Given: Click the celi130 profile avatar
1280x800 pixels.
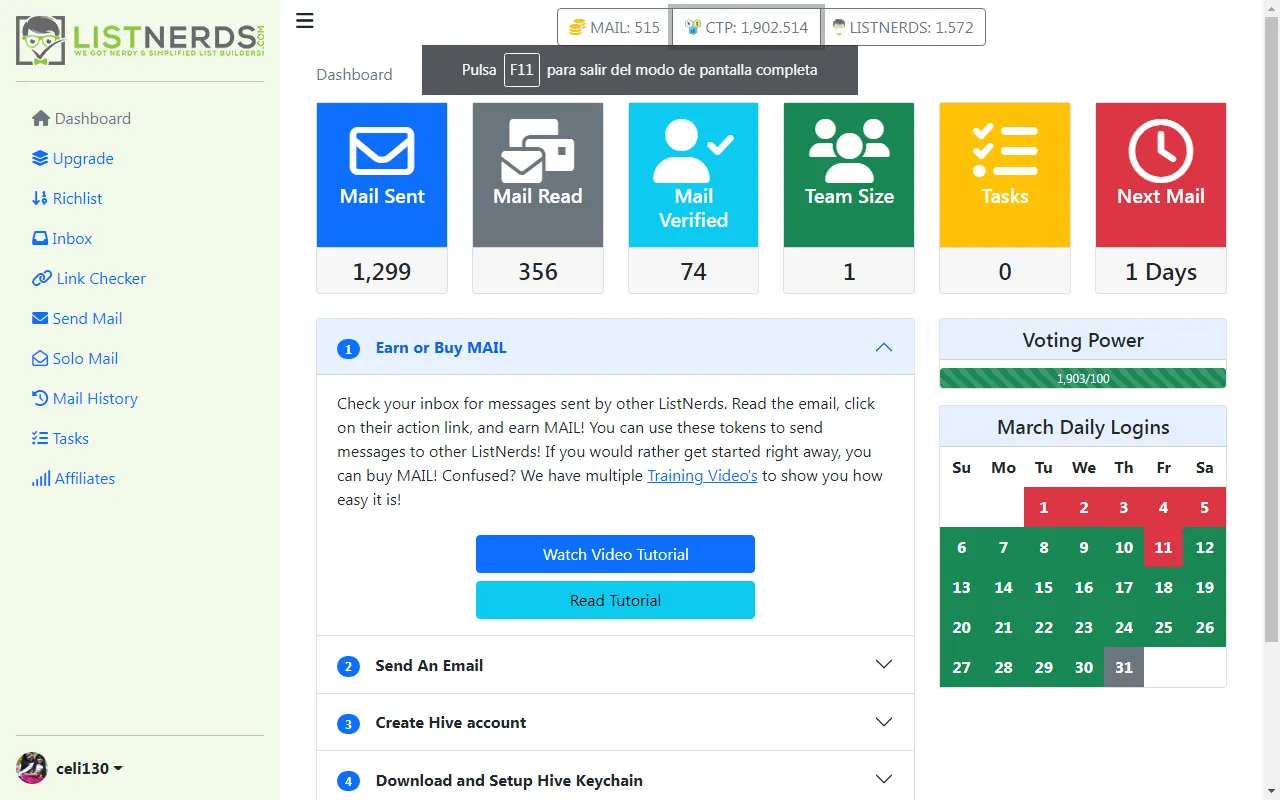Looking at the screenshot, I should pyautogui.click(x=32, y=768).
